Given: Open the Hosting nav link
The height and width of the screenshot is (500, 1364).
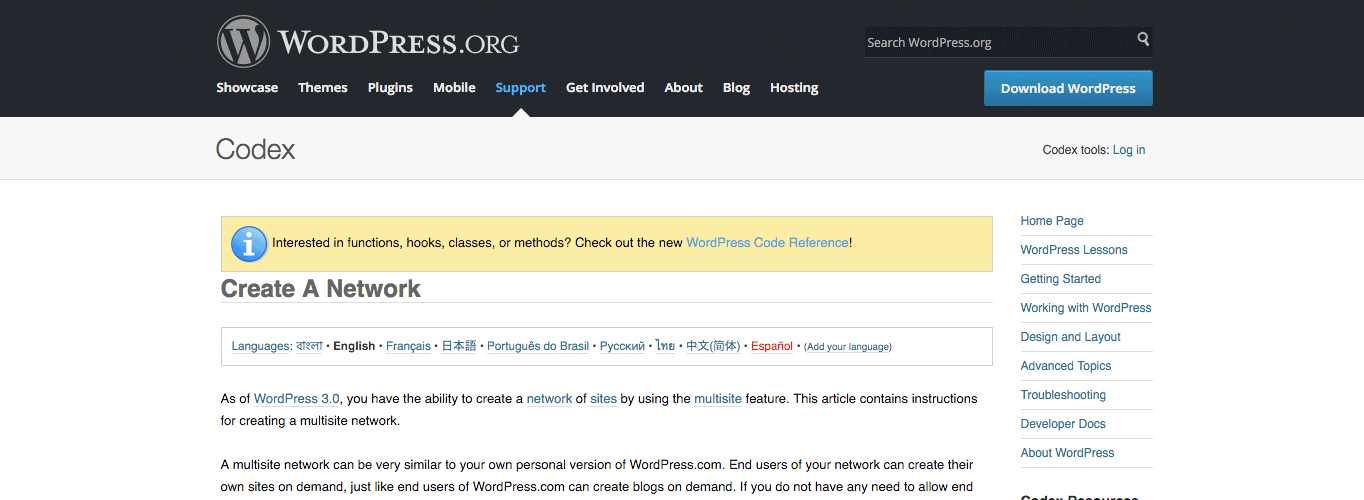Looking at the screenshot, I should (794, 88).
